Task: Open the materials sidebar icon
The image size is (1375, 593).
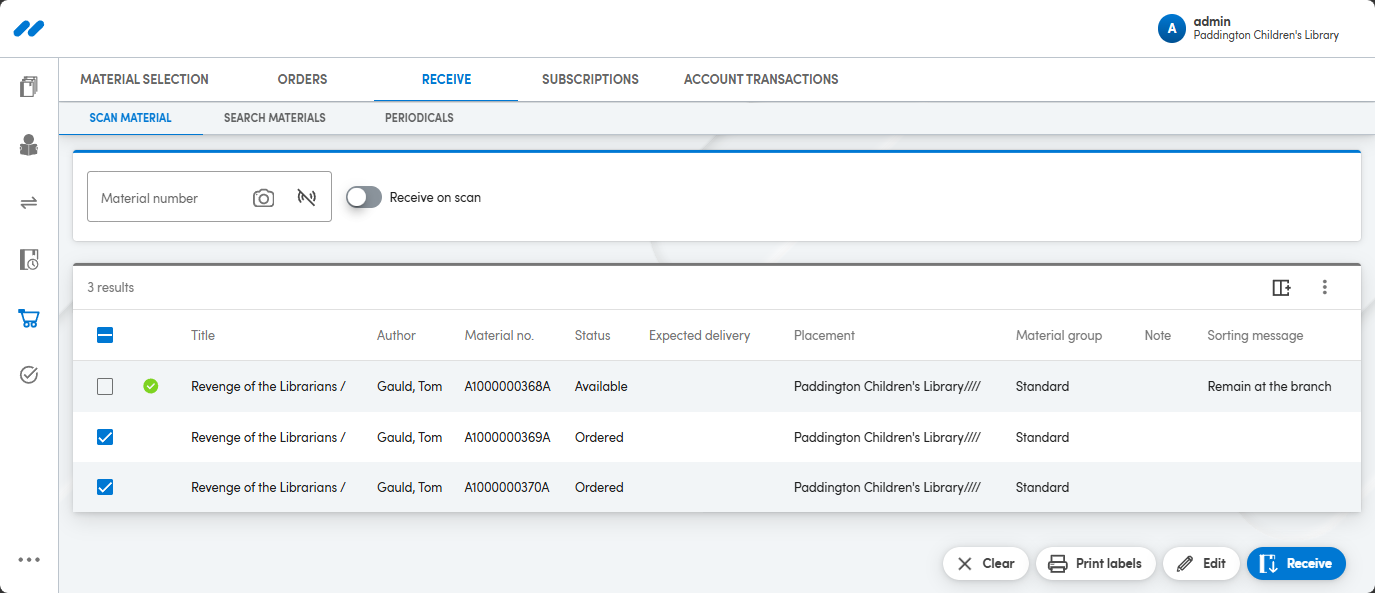Action: (29, 87)
